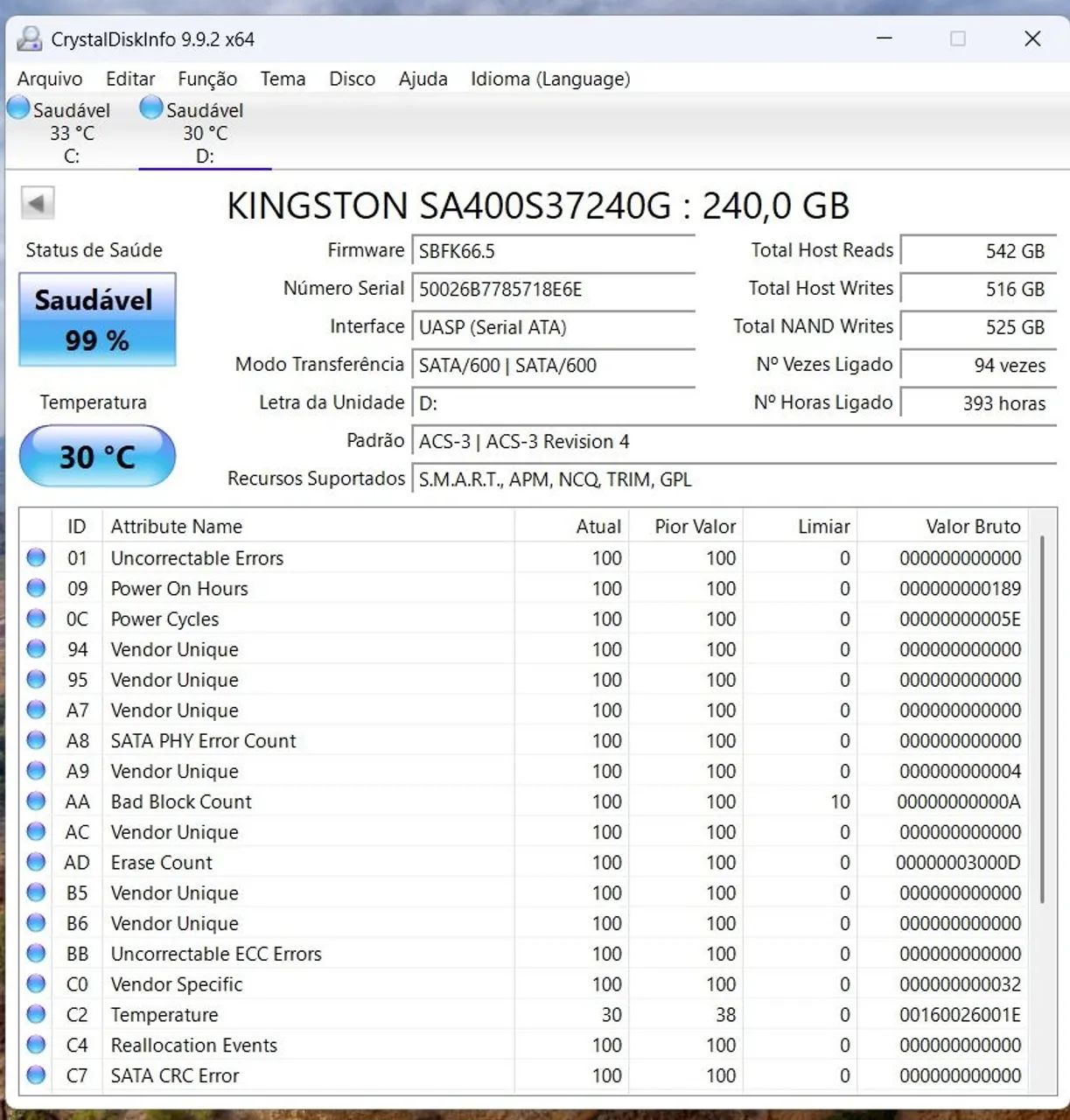The image size is (1070, 1120).
Task: Click status orb for ID AC row
Action: click(36, 831)
